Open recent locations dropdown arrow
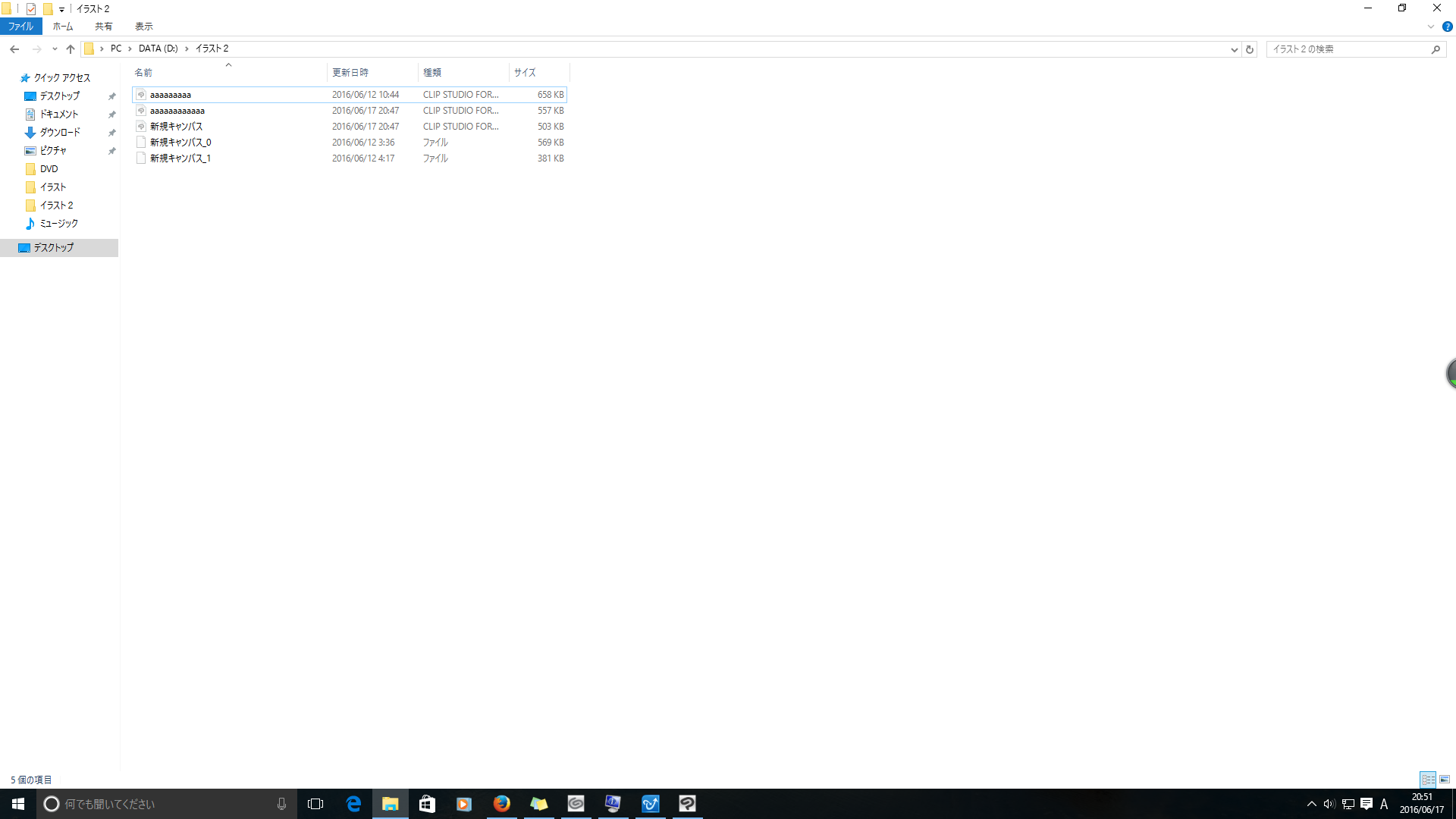 coord(55,49)
